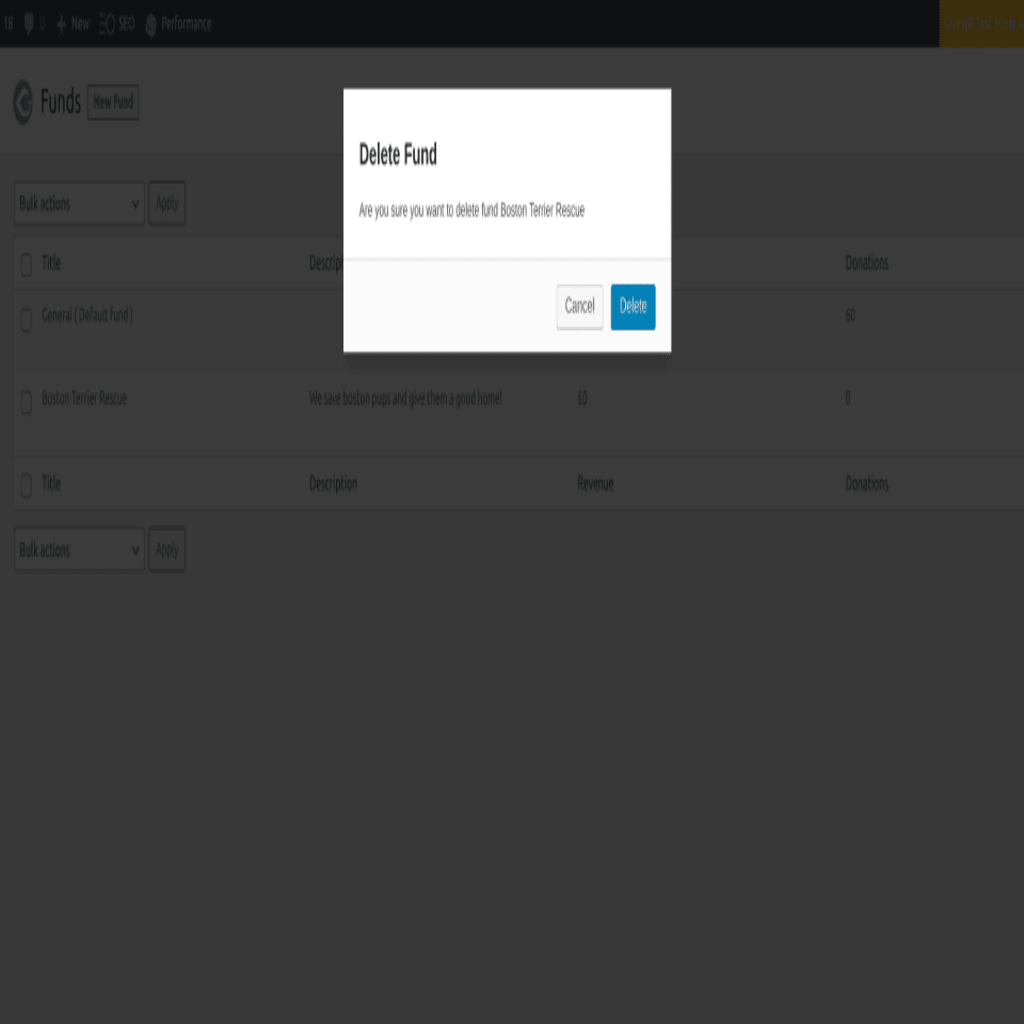Click the footer Description column label

(333, 483)
